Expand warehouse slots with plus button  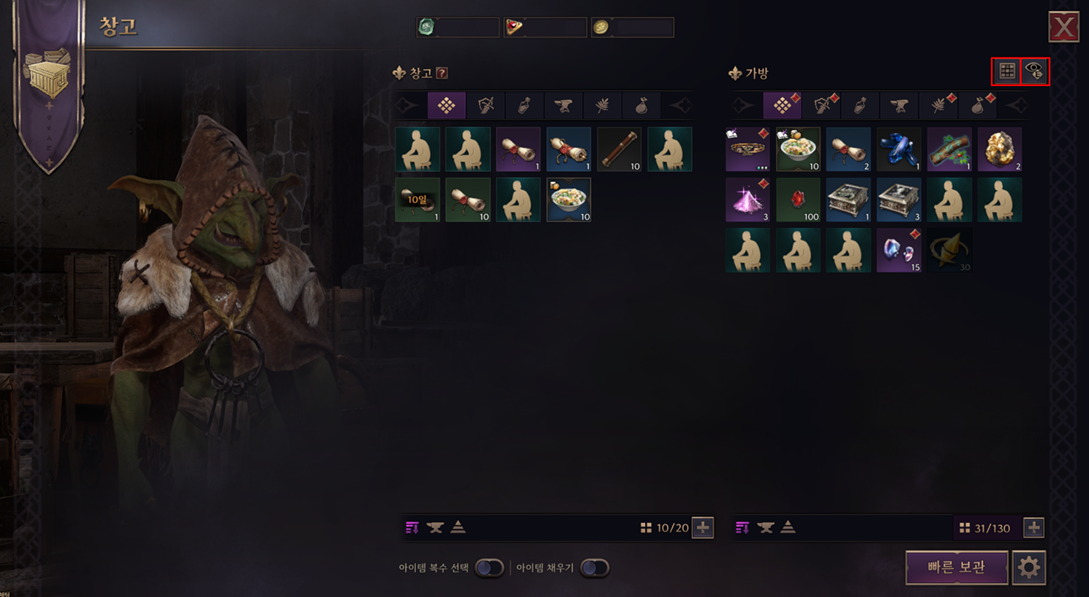[703, 528]
